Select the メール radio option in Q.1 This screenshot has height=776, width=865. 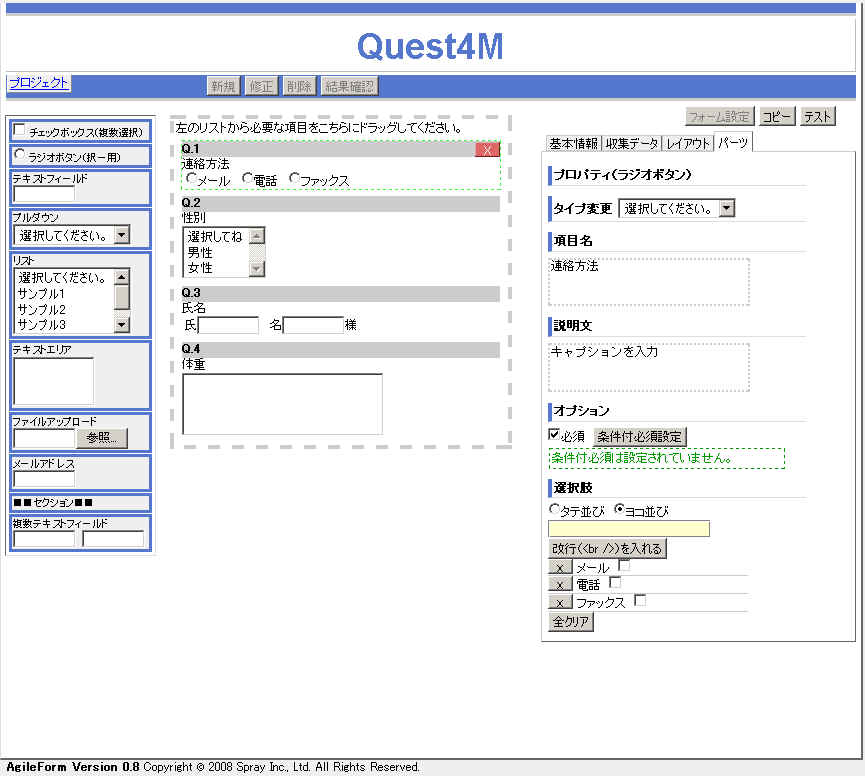tap(191, 178)
